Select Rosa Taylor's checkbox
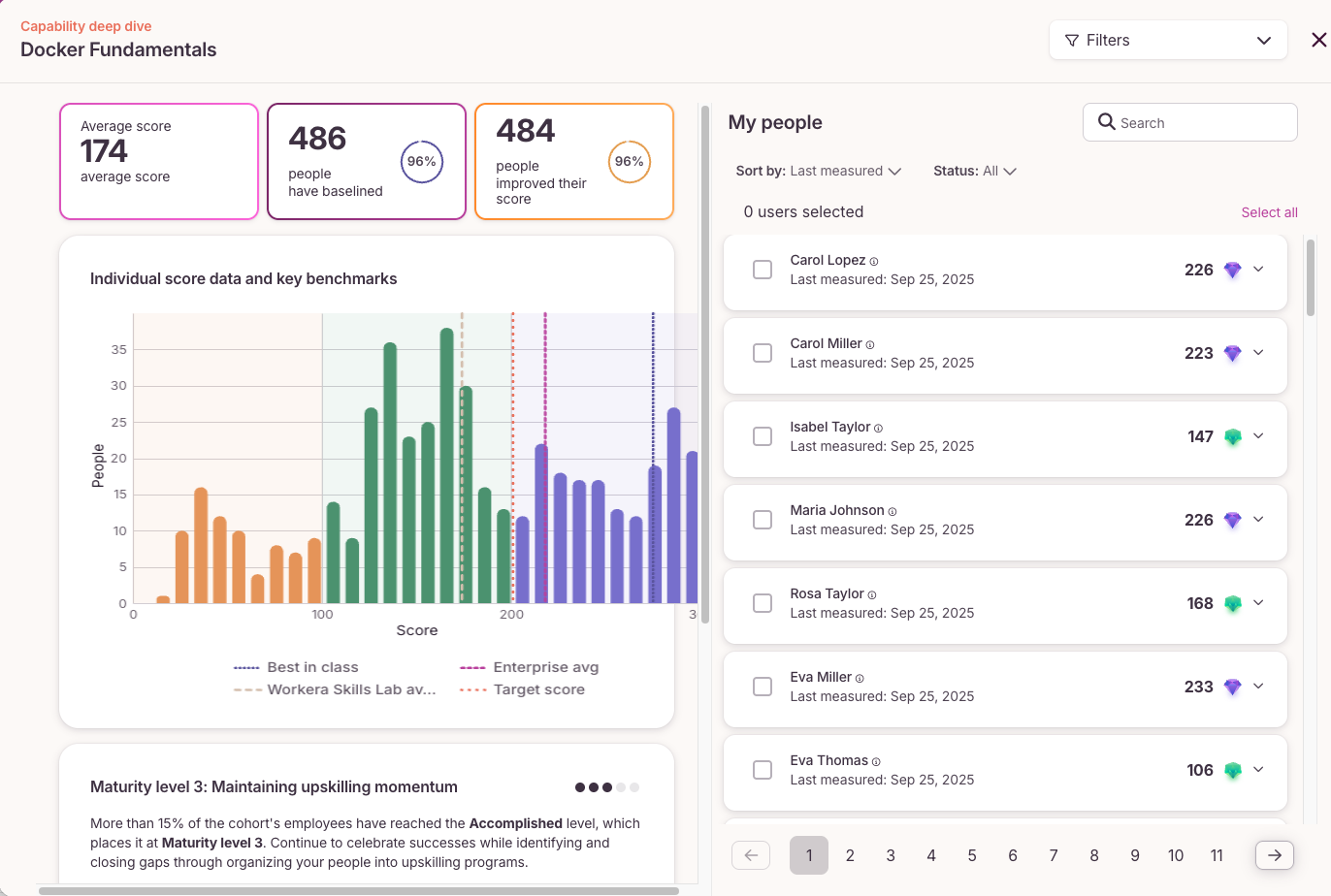 point(763,603)
